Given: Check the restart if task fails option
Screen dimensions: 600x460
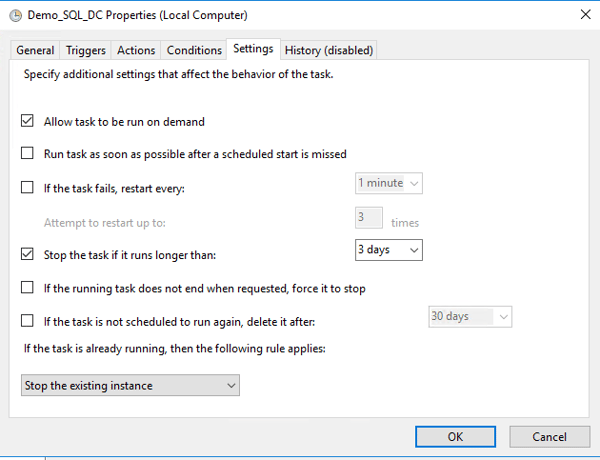Looking at the screenshot, I should (28, 187).
